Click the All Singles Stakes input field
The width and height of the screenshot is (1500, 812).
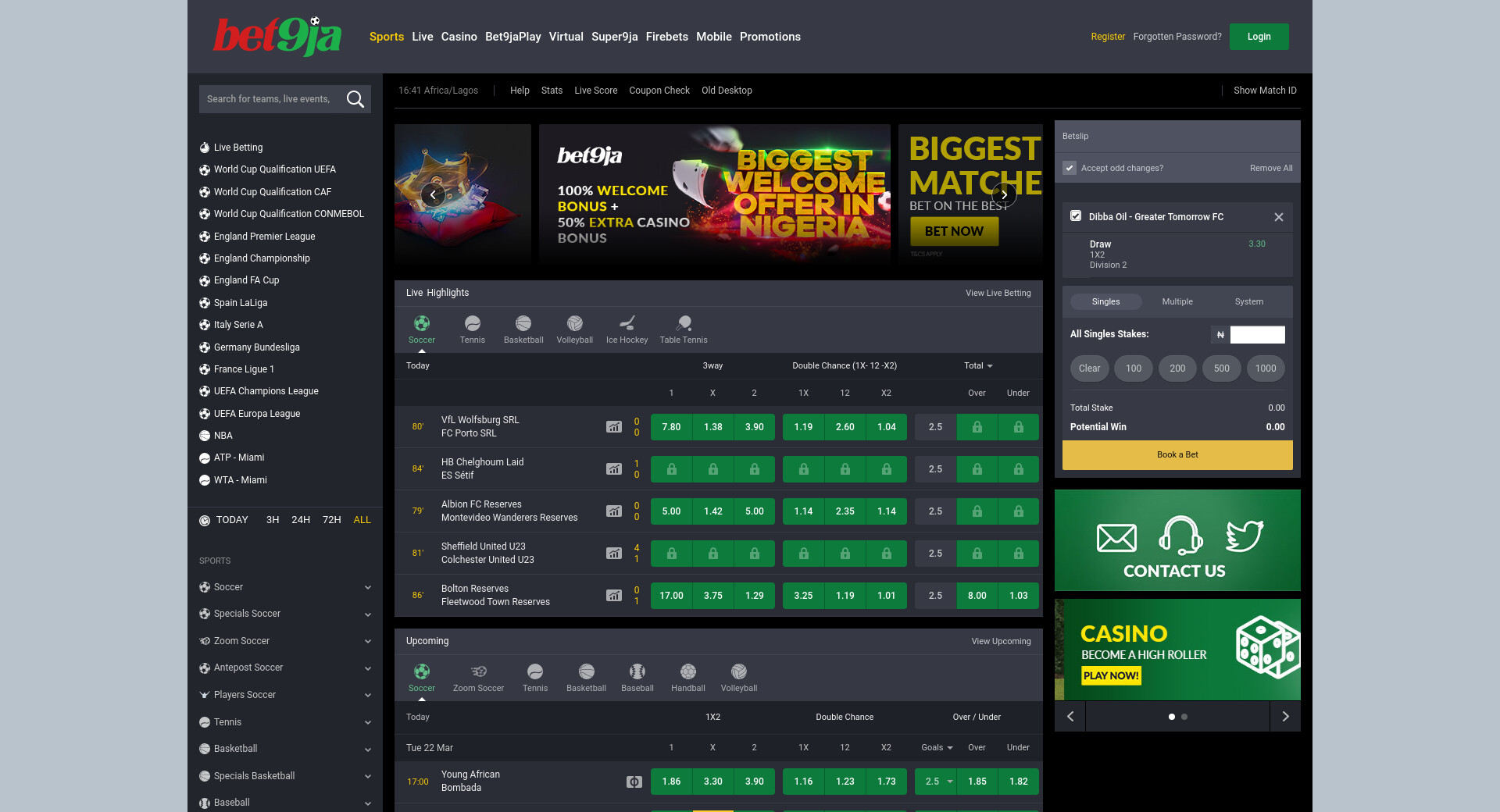tap(1257, 335)
